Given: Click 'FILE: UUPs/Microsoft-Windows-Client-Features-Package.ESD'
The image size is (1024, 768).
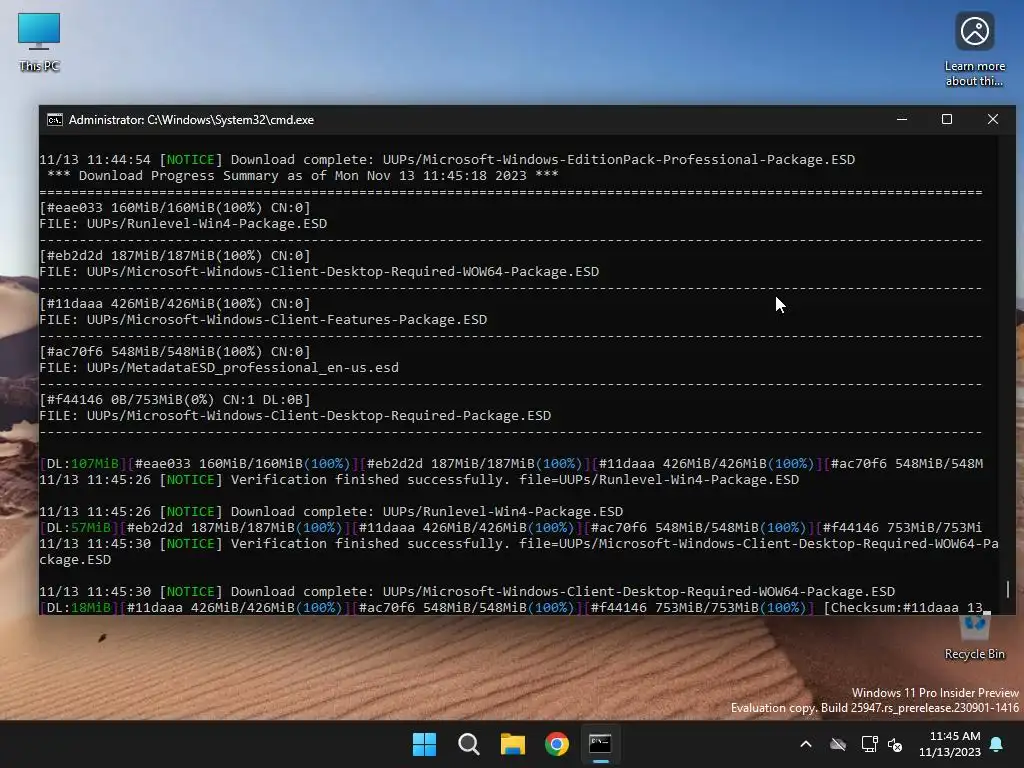Looking at the screenshot, I should (x=263, y=319).
